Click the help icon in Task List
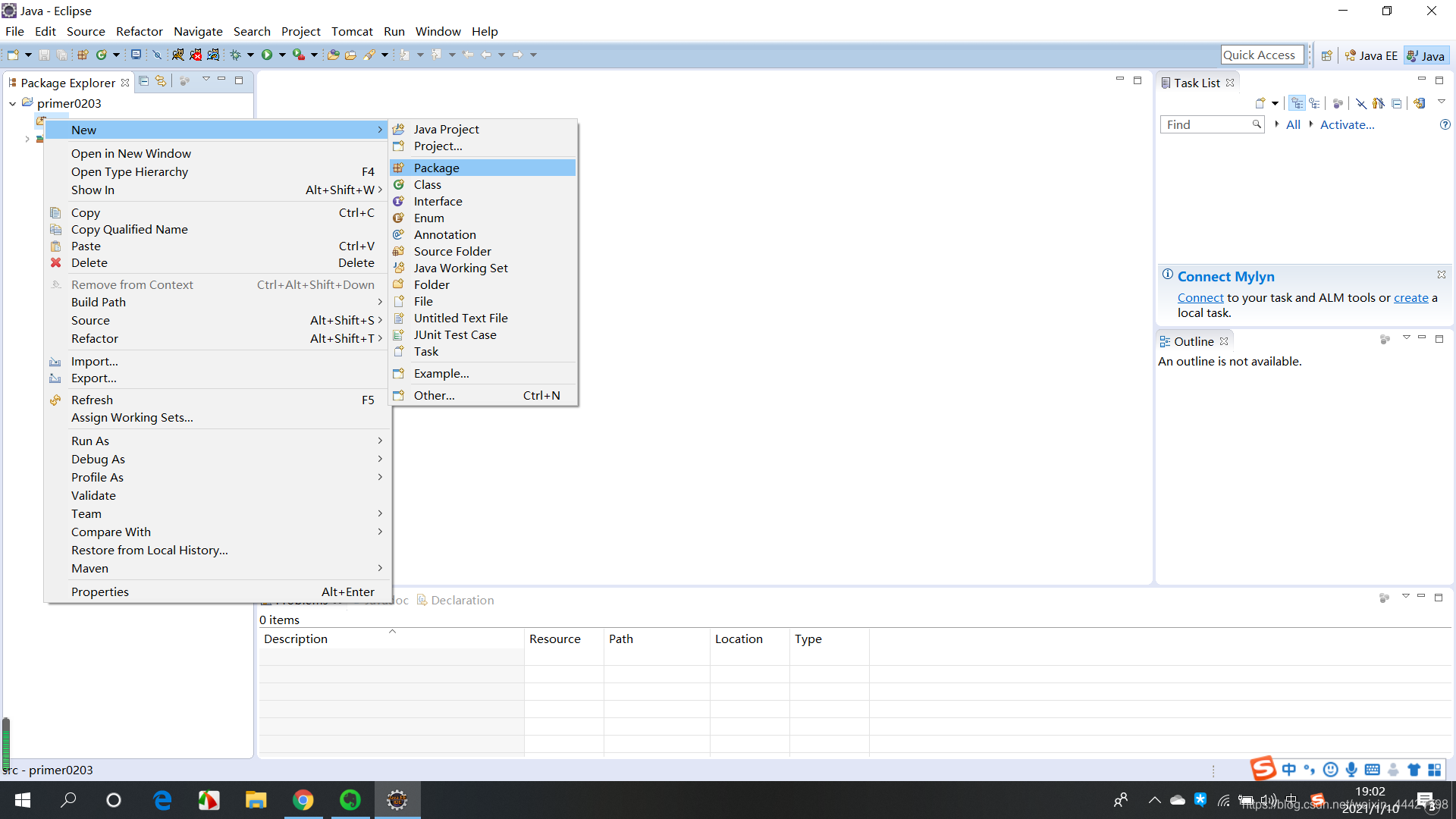This screenshot has height=819, width=1456. tap(1445, 124)
